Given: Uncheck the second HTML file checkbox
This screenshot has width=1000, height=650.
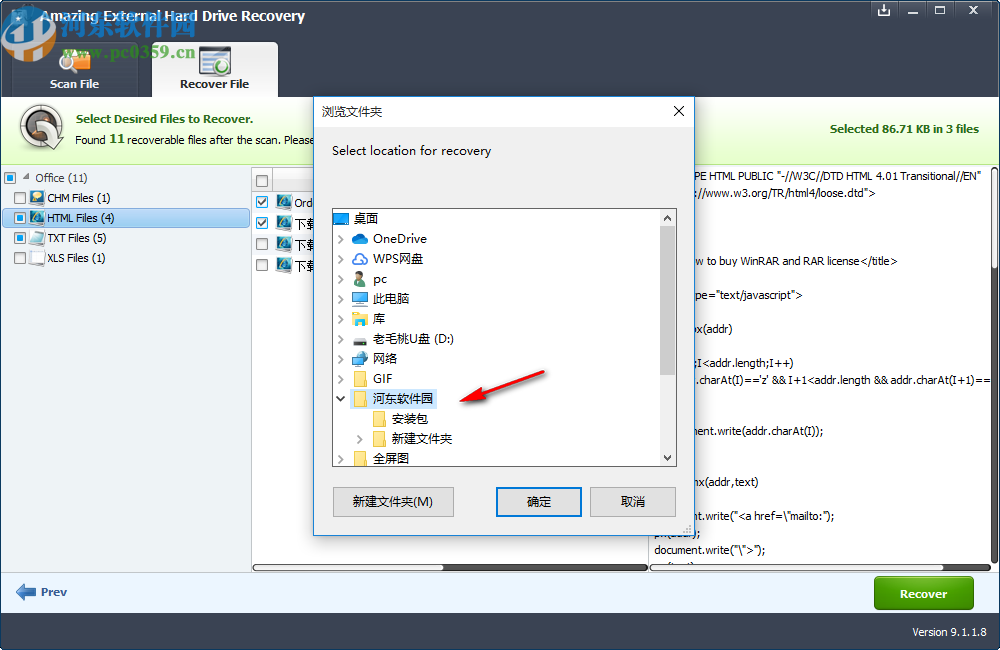Looking at the screenshot, I should coord(261,223).
